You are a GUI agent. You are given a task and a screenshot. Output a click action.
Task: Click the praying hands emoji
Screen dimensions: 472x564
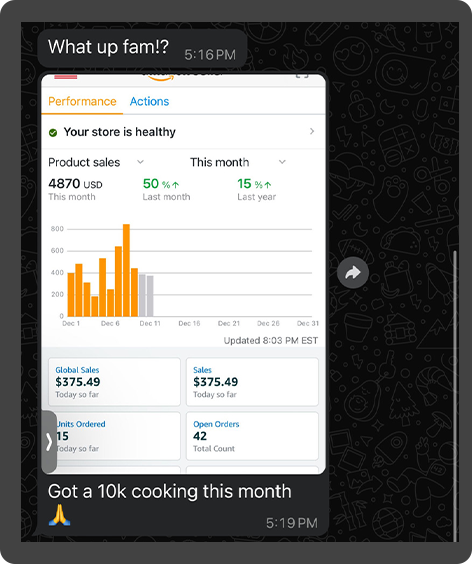click(59, 515)
